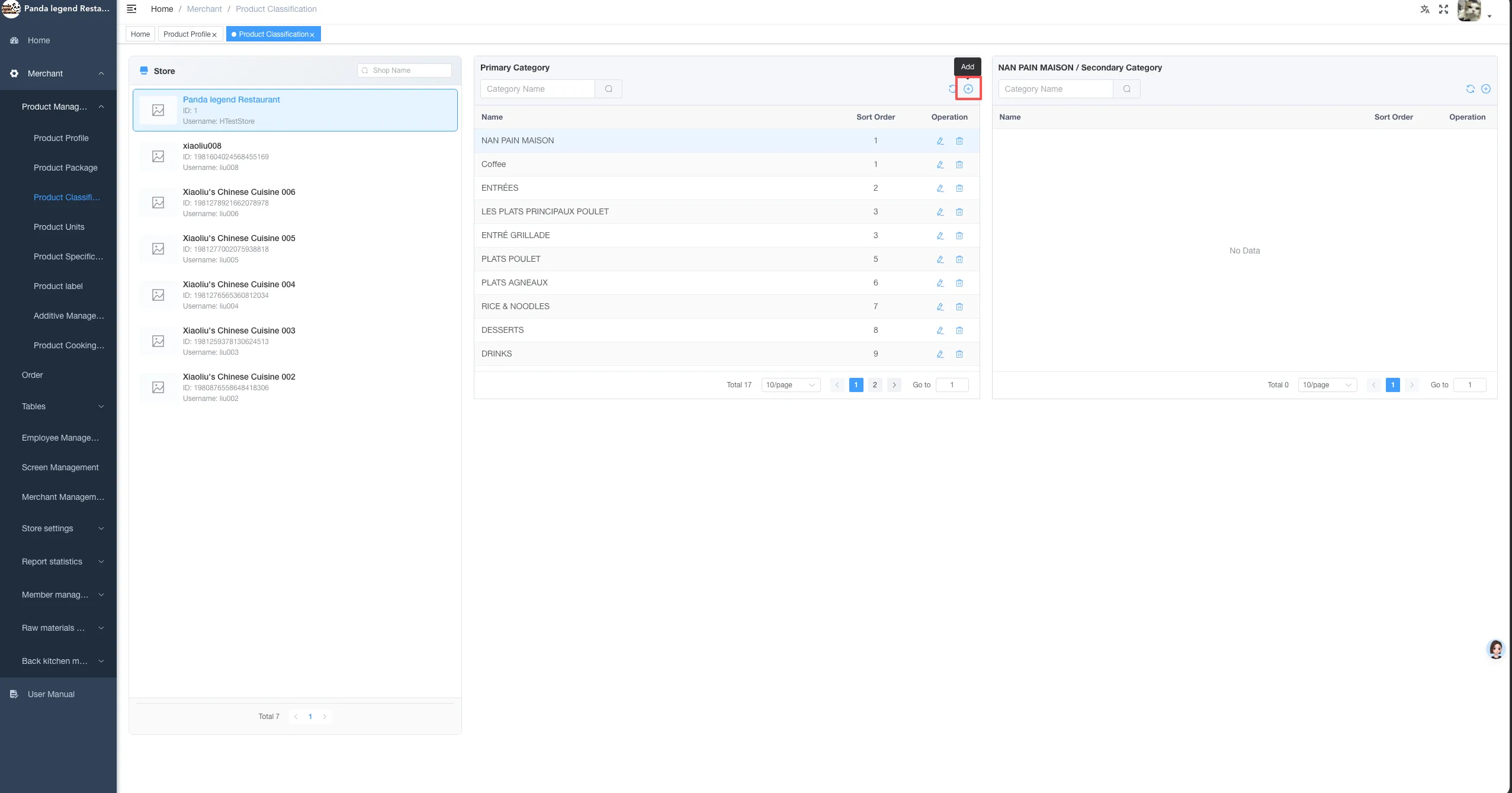Open Product Units in sidebar
This screenshot has height=793, width=1512.
tap(59, 227)
